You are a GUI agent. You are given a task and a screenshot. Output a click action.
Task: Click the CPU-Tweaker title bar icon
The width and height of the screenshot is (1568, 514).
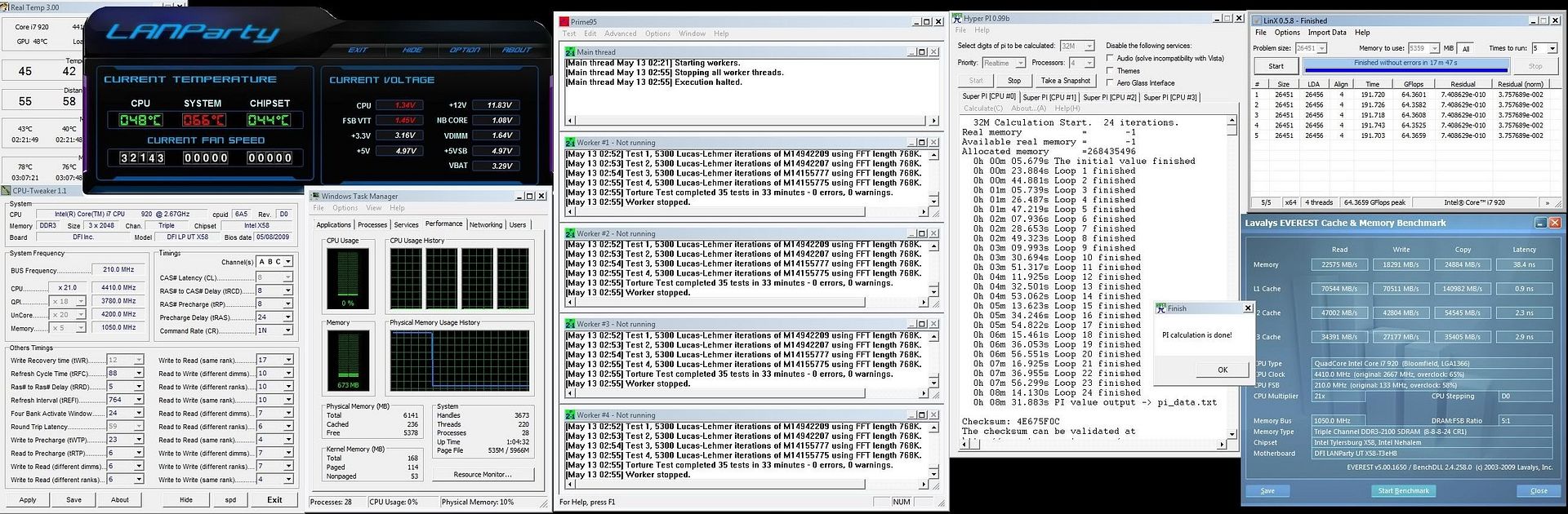(7, 191)
